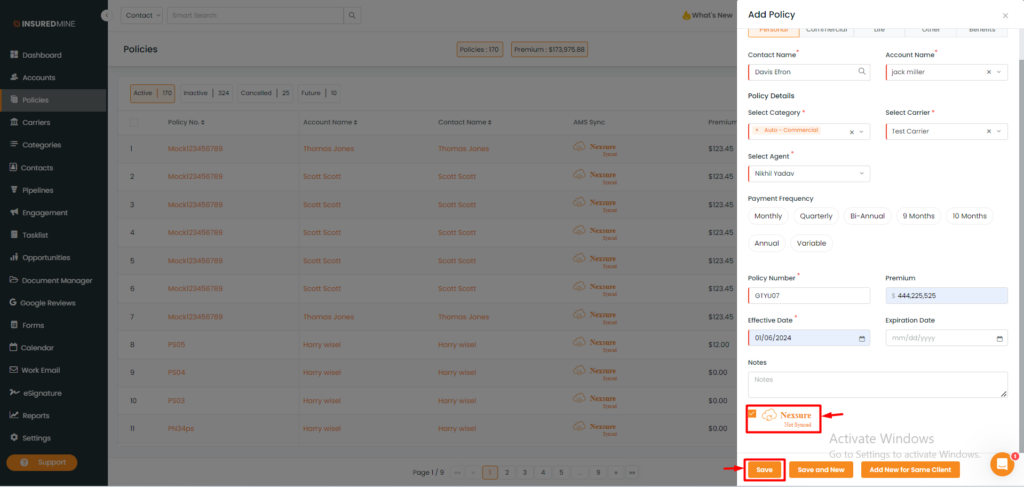Expand the Select Carrier dropdown arrow
The height and width of the screenshot is (487, 1024).
pos(999,131)
